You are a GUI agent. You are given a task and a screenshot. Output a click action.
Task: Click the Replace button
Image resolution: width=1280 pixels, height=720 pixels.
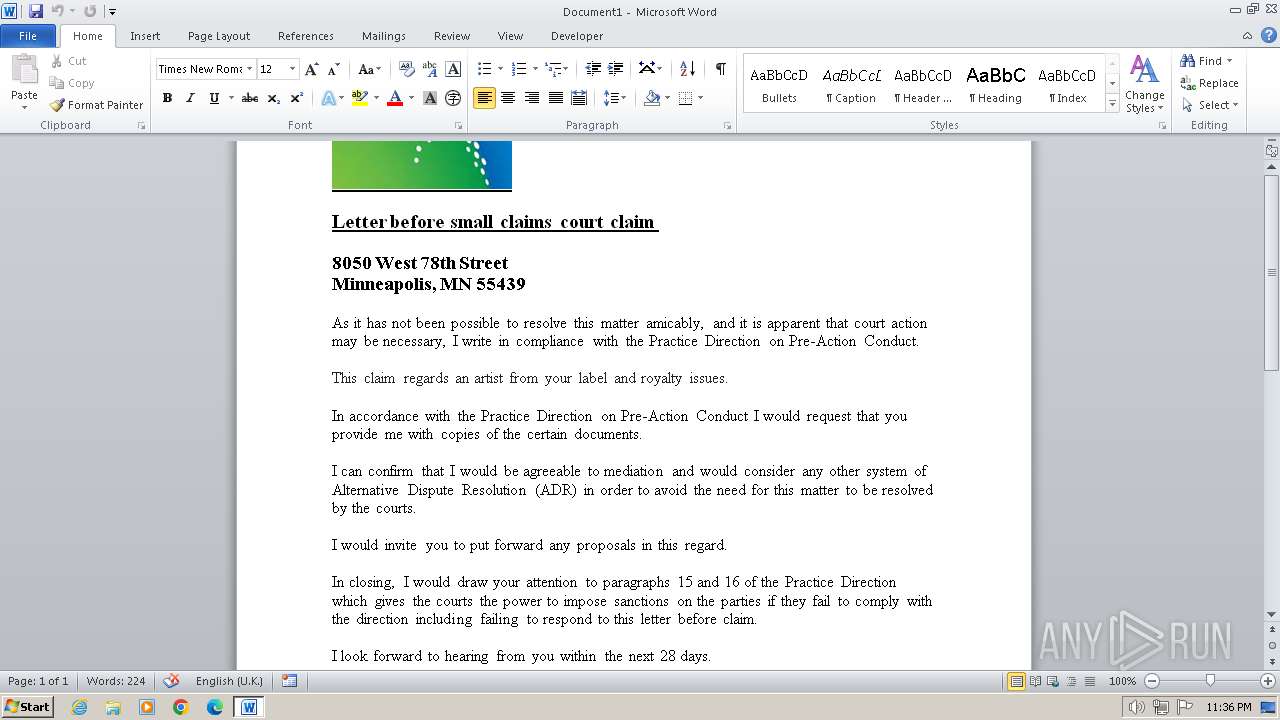pos(1209,83)
